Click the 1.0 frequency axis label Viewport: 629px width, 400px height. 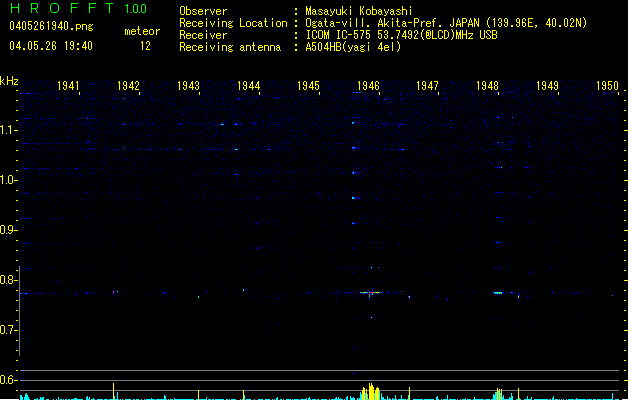click(9, 180)
